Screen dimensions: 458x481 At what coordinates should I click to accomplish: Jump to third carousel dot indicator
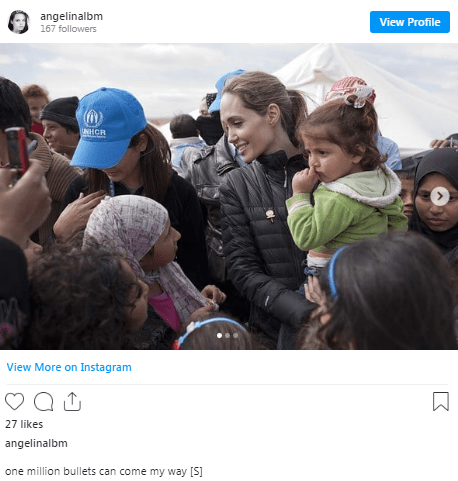tap(235, 335)
